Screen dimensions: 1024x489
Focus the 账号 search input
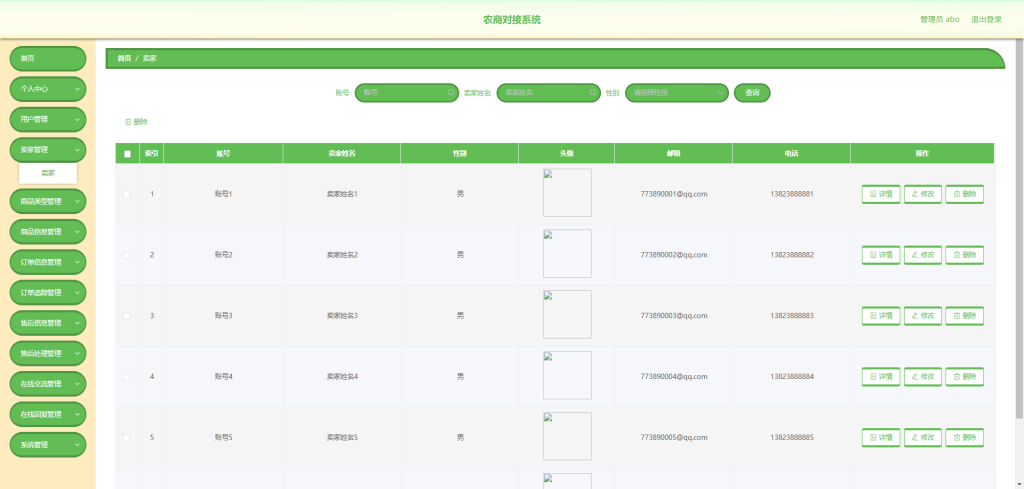pos(406,93)
